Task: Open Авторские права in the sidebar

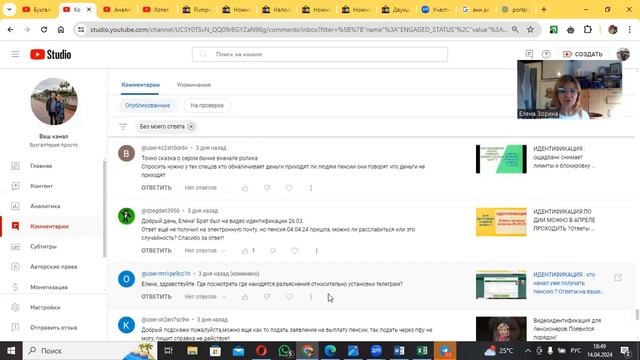Action: [53, 267]
